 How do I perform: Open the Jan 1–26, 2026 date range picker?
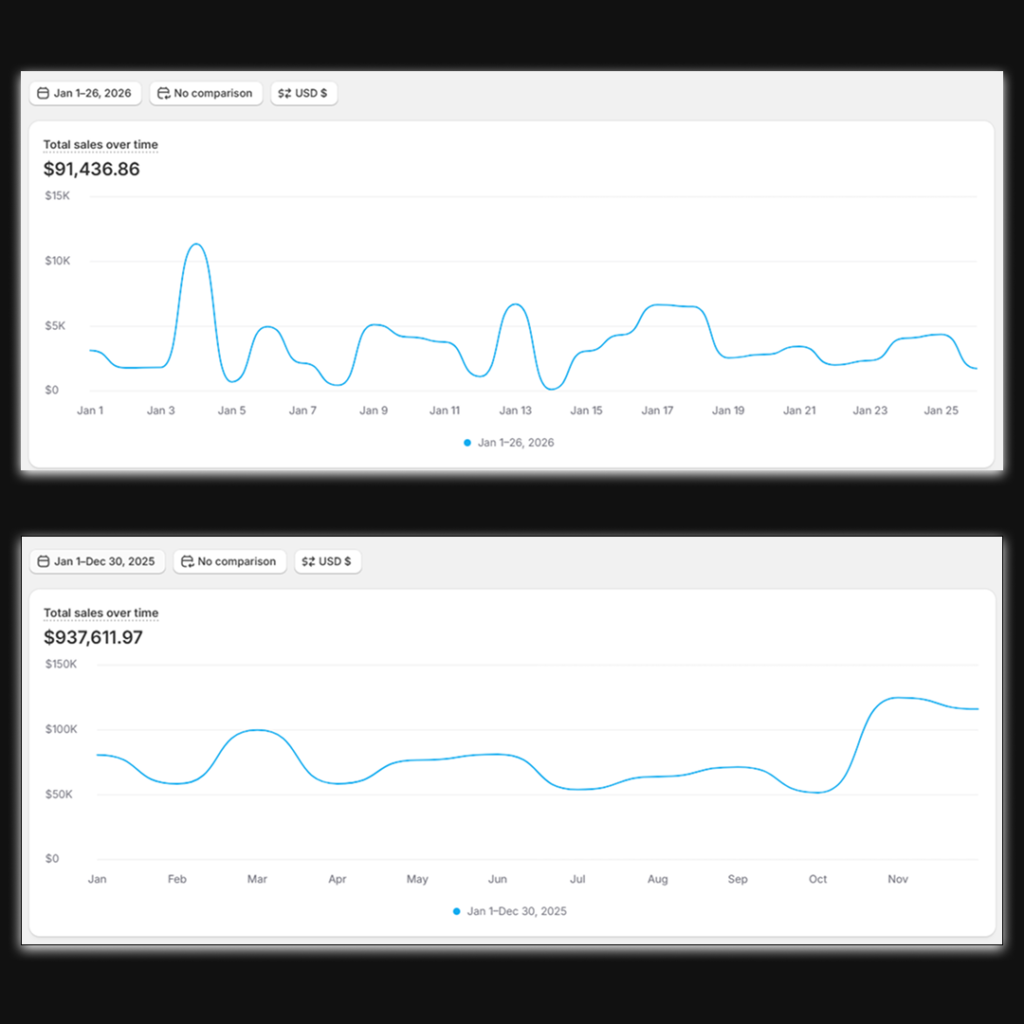[x=92, y=94]
